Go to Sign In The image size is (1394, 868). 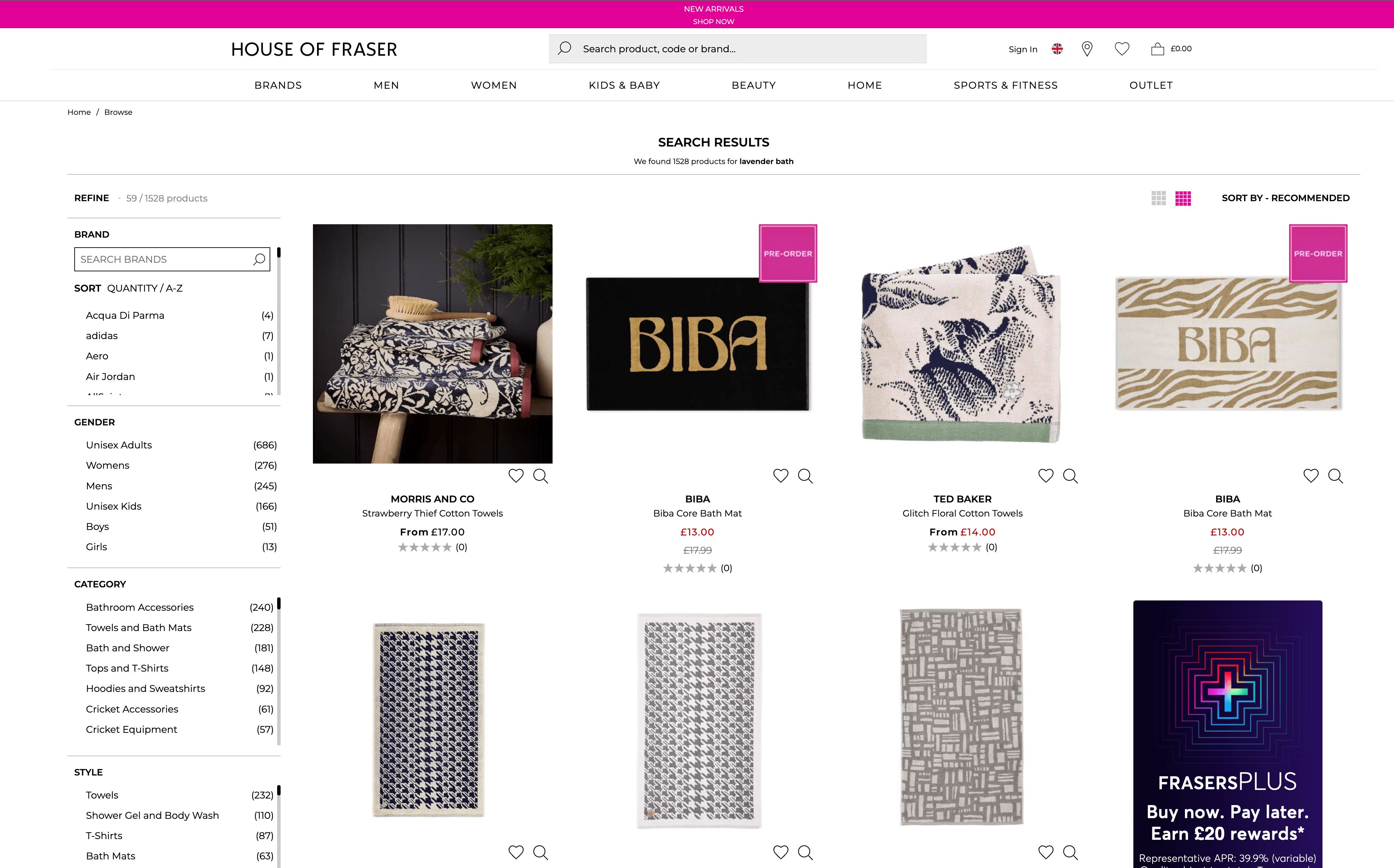tap(1023, 49)
